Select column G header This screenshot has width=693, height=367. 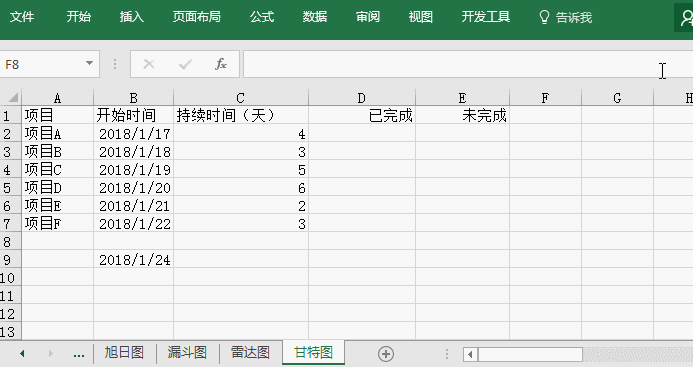click(617, 98)
